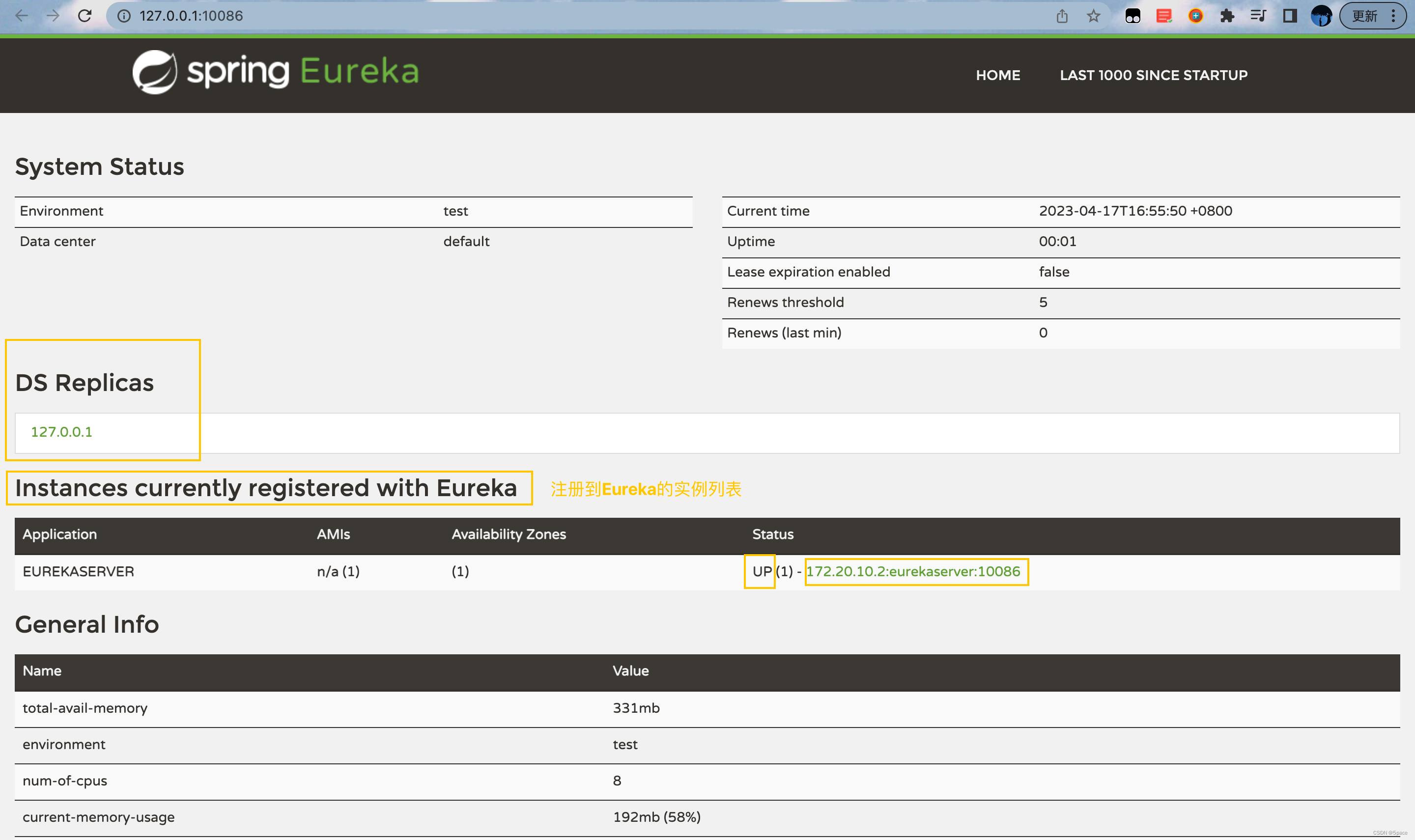Select the General Info heading
Image resolution: width=1415 pixels, height=840 pixels.
click(87, 624)
